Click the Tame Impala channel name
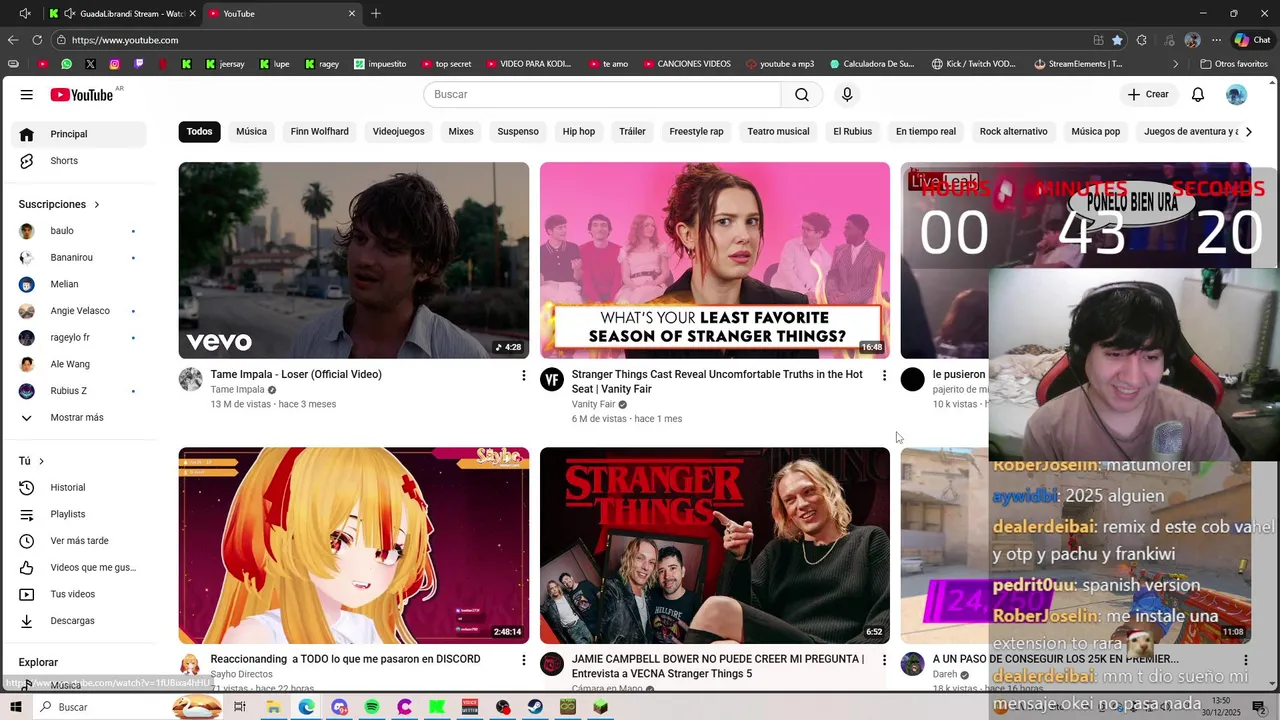Screen dimensions: 1280x720 coord(237,390)
